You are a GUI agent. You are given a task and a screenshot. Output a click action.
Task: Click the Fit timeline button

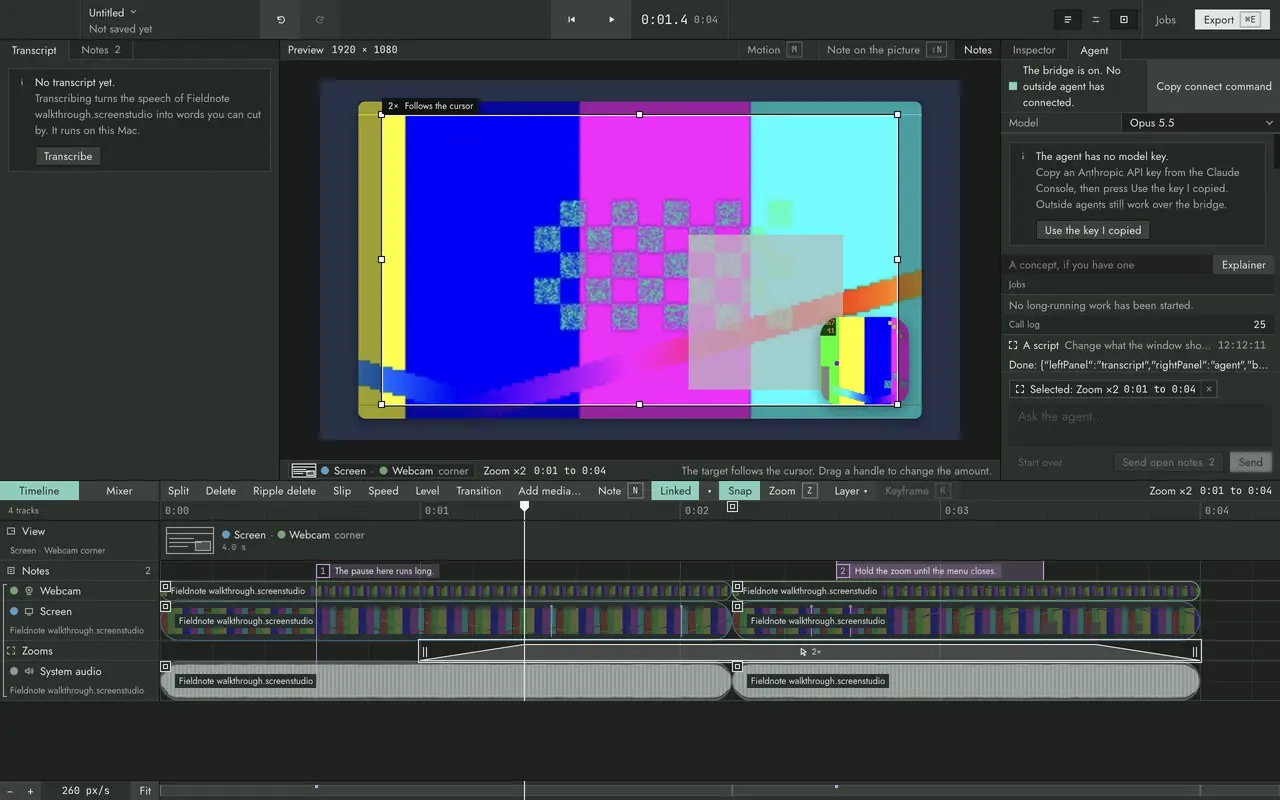tap(145, 791)
